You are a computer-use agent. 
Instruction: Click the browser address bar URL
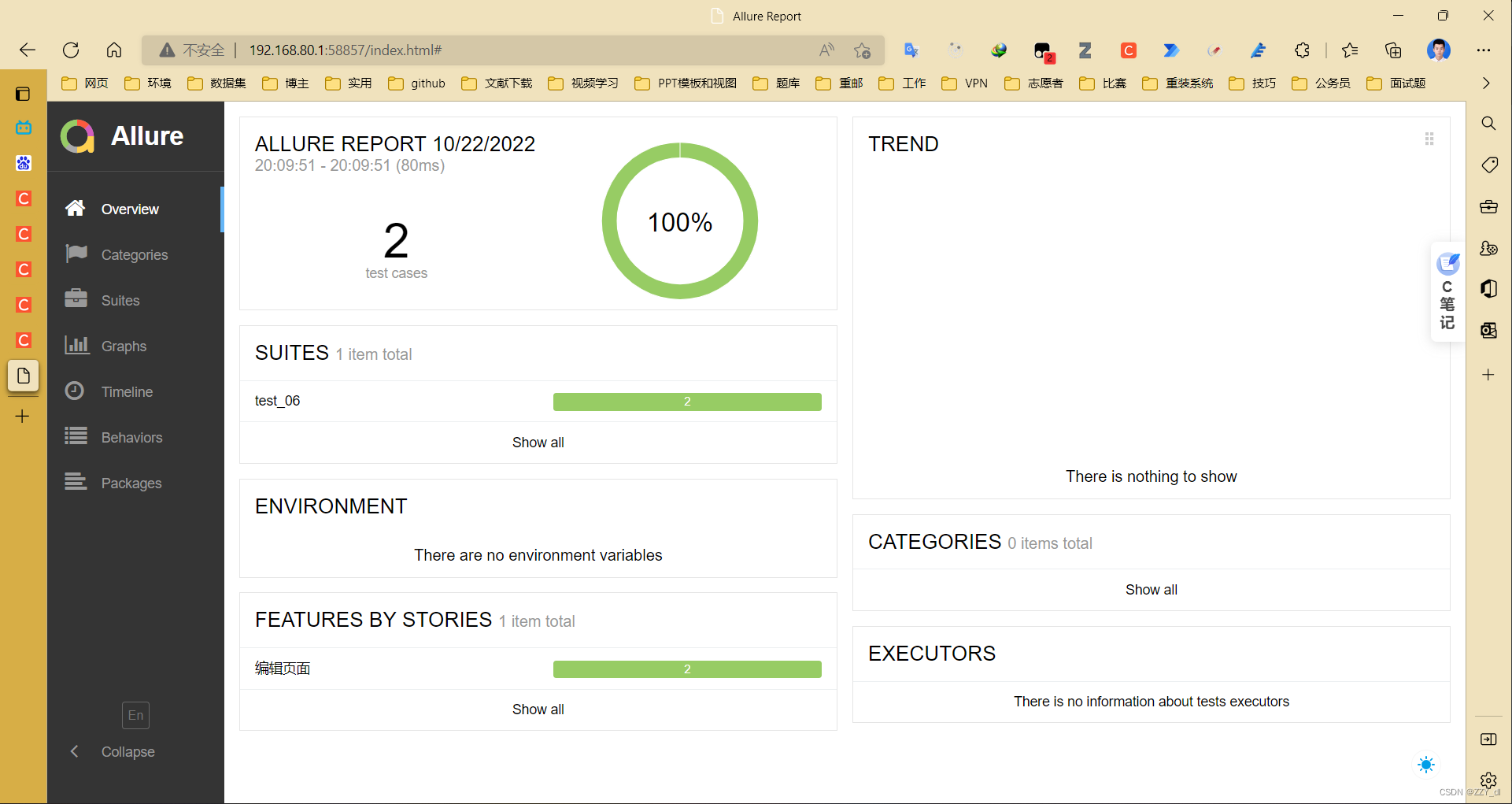tap(345, 50)
